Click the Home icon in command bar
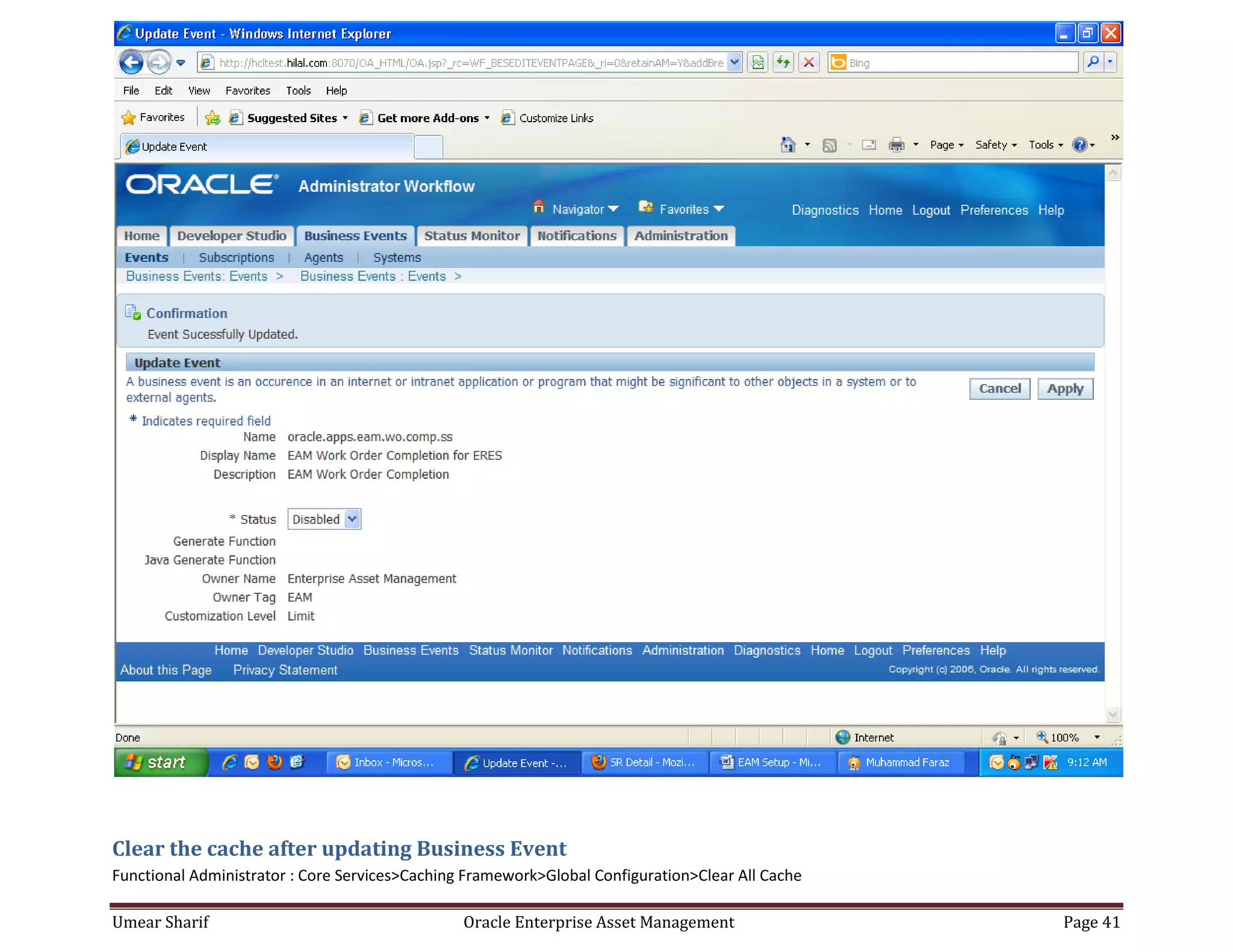1233x952 pixels. pos(787,145)
